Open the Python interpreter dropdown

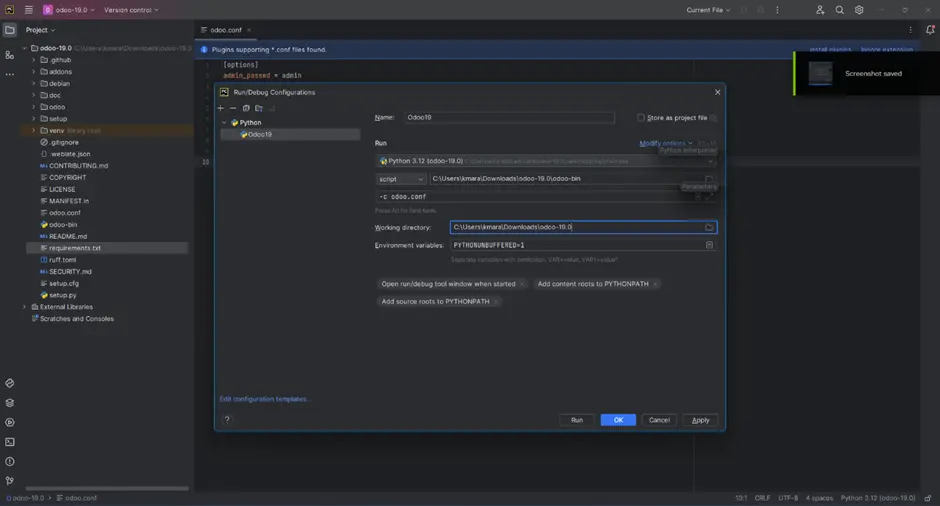(546, 161)
